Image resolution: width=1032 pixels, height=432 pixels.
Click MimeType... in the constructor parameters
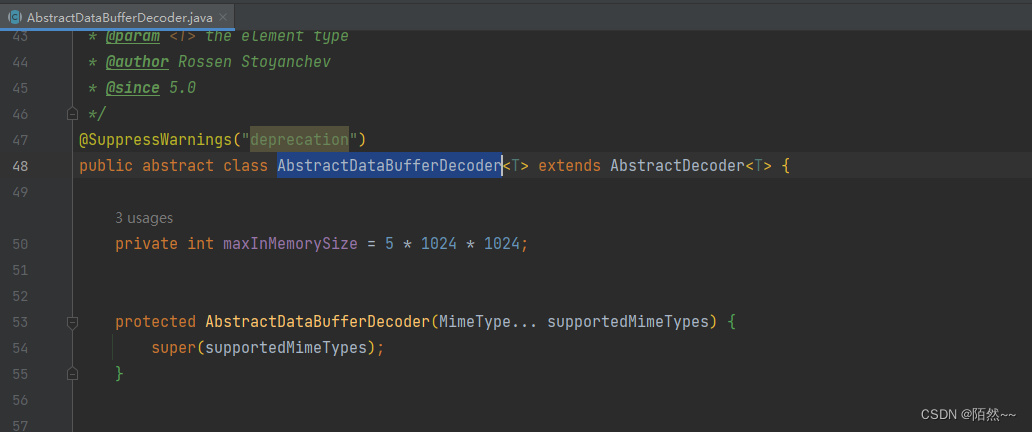488,321
